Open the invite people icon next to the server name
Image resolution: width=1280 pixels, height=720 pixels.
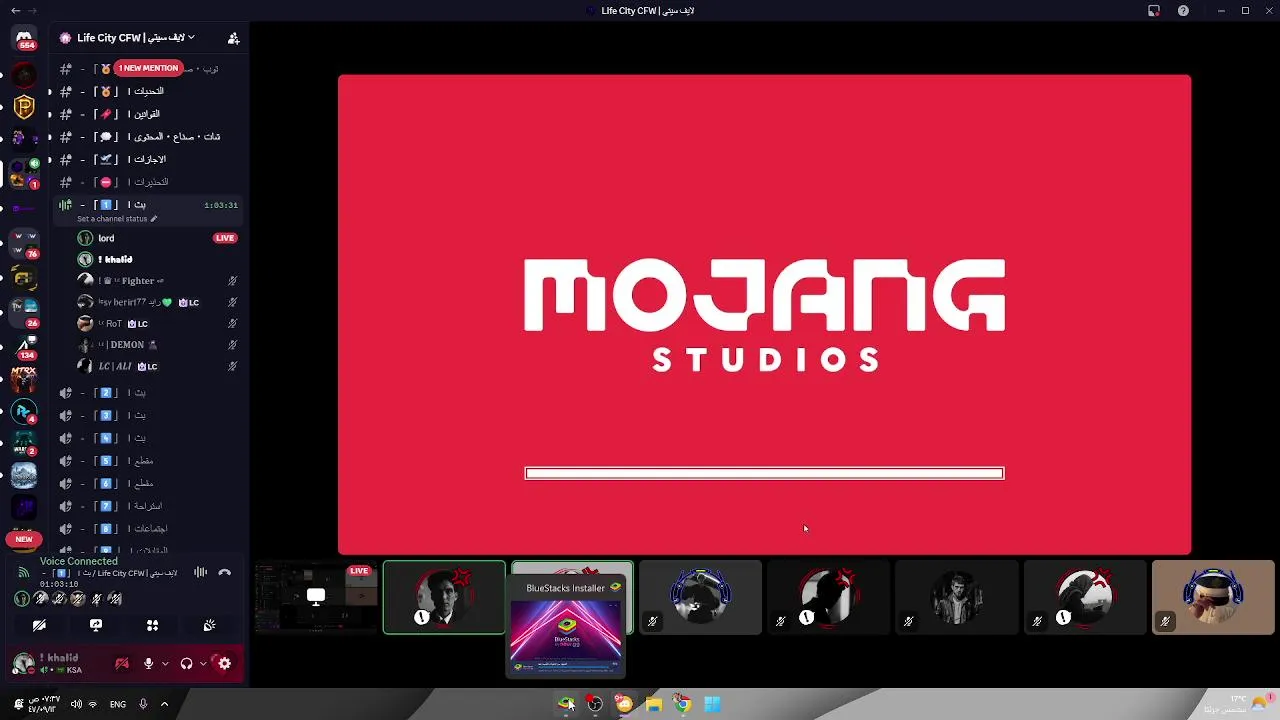tap(233, 38)
